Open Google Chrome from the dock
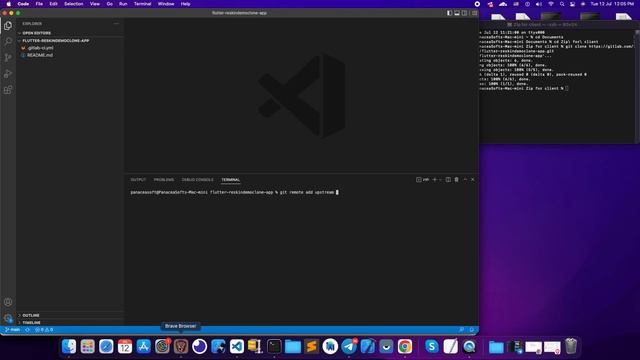The width and height of the screenshot is (640, 360). click(405, 347)
